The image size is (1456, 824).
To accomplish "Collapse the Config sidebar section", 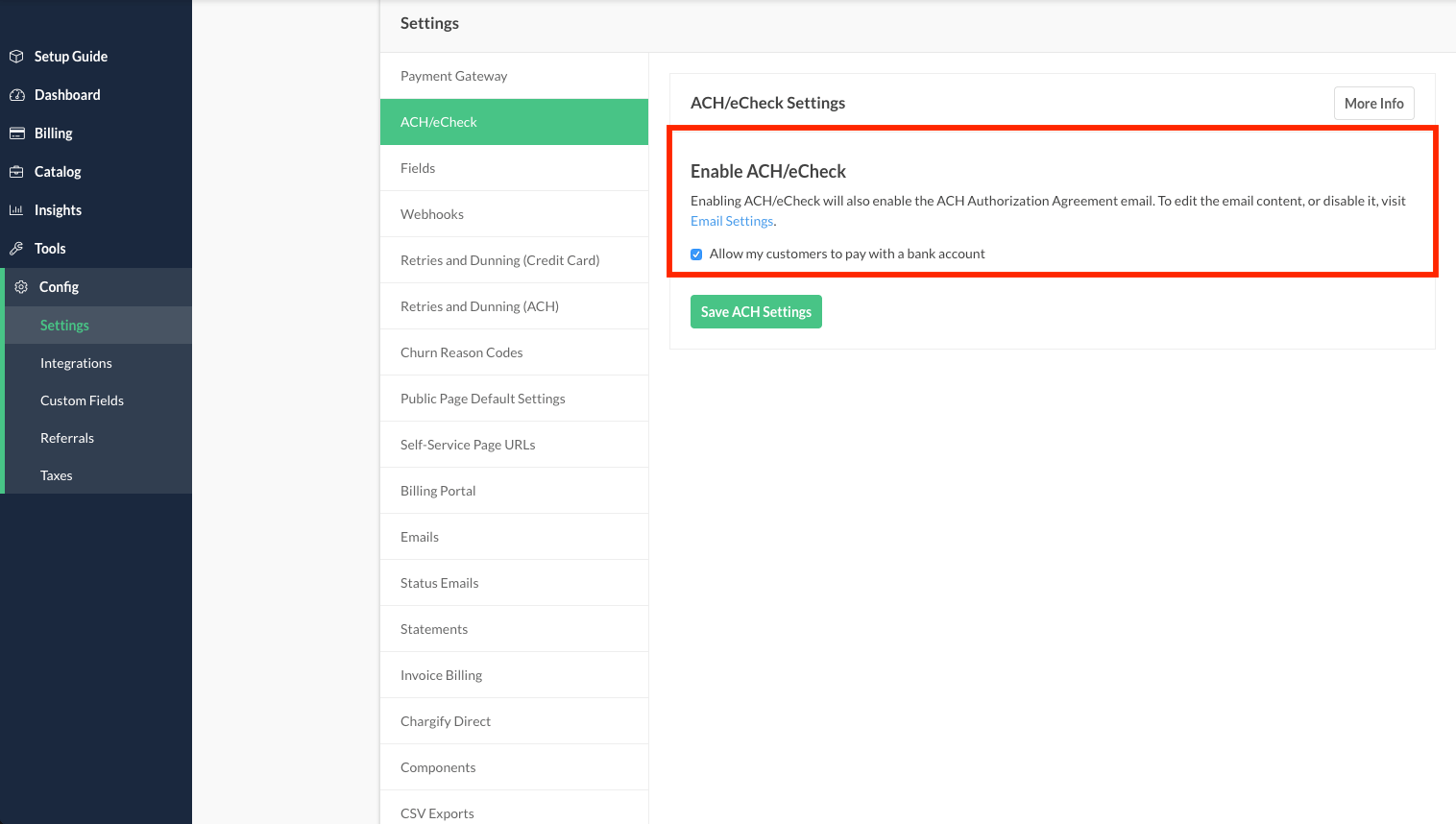I will (x=60, y=287).
